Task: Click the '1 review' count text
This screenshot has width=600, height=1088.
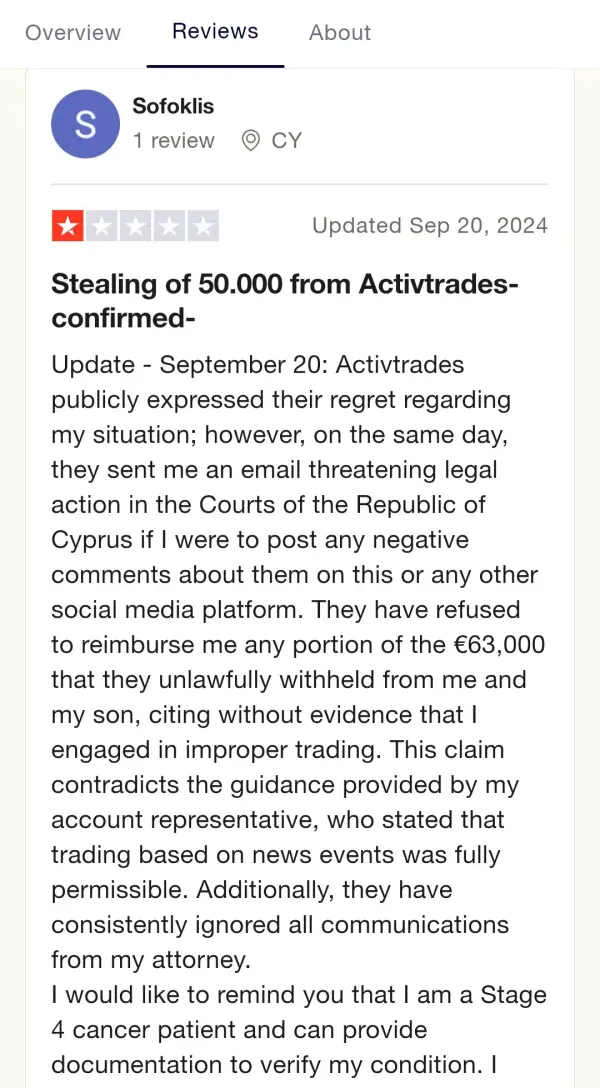Action: pyautogui.click(x=173, y=141)
